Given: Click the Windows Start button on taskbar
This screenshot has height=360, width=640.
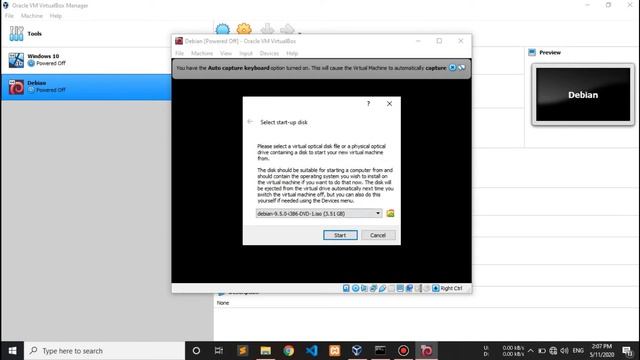Looking at the screenshot, I should [x=12, y=351].
